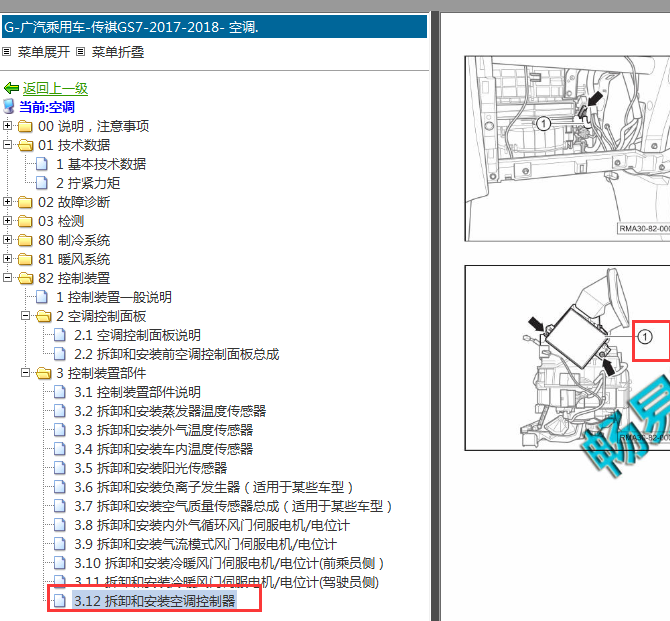The width and height of the screenshot is (670, 621).
Task: Select the 2 拧紧力矩 entry
Action: [x=88, y=183]
